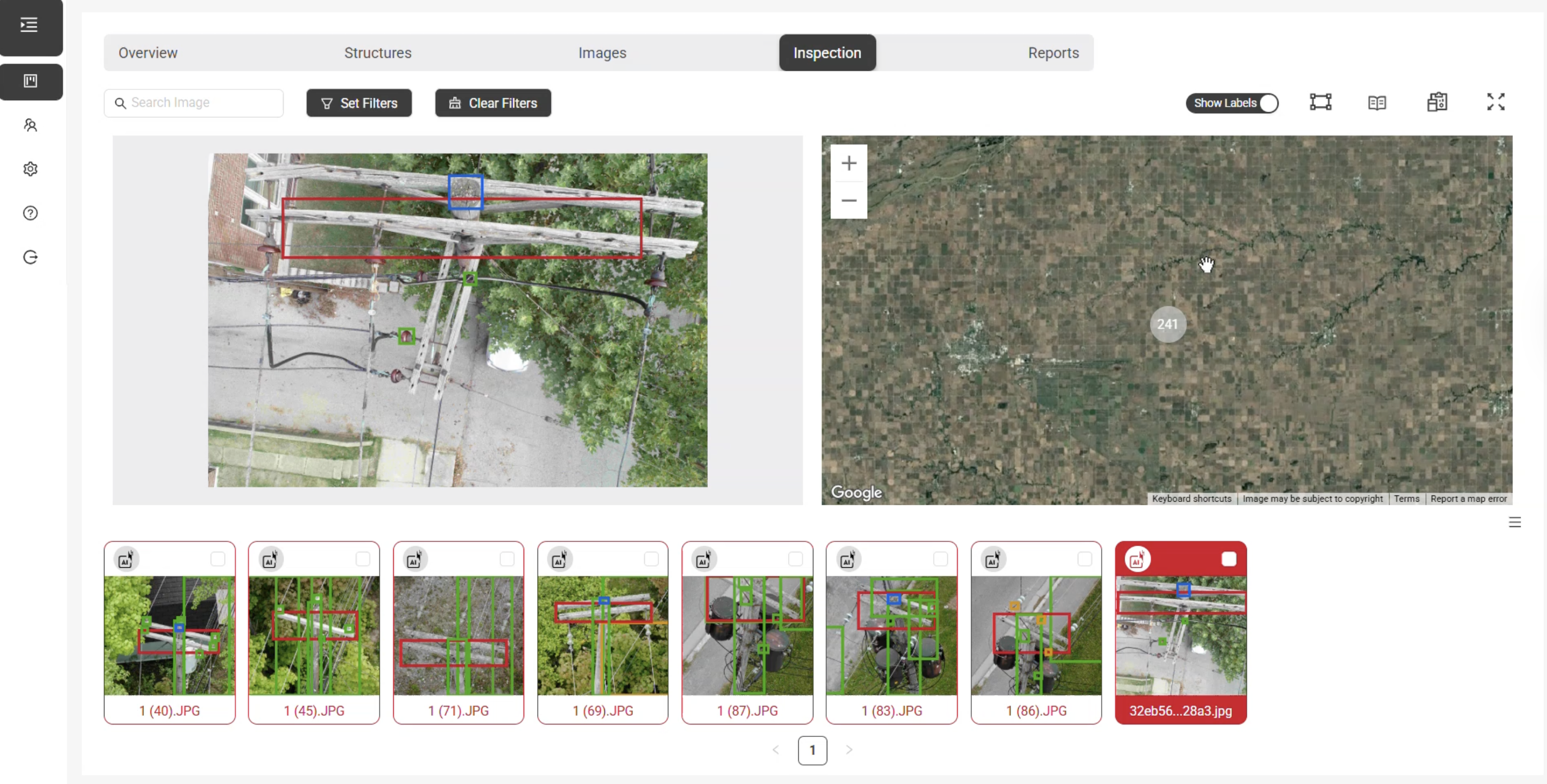Open the settings gear in sidebar
1547x784 pixels.
coord(30,169)
